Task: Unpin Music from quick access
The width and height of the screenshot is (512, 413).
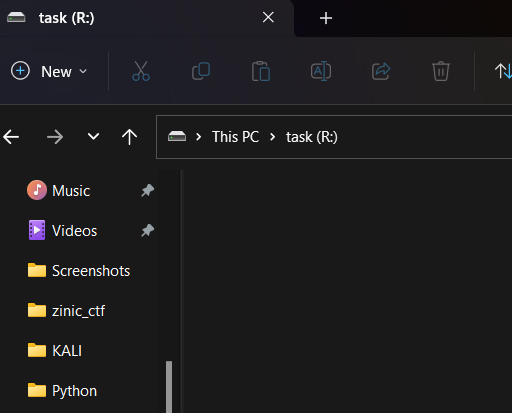Action: click(147, 190)
